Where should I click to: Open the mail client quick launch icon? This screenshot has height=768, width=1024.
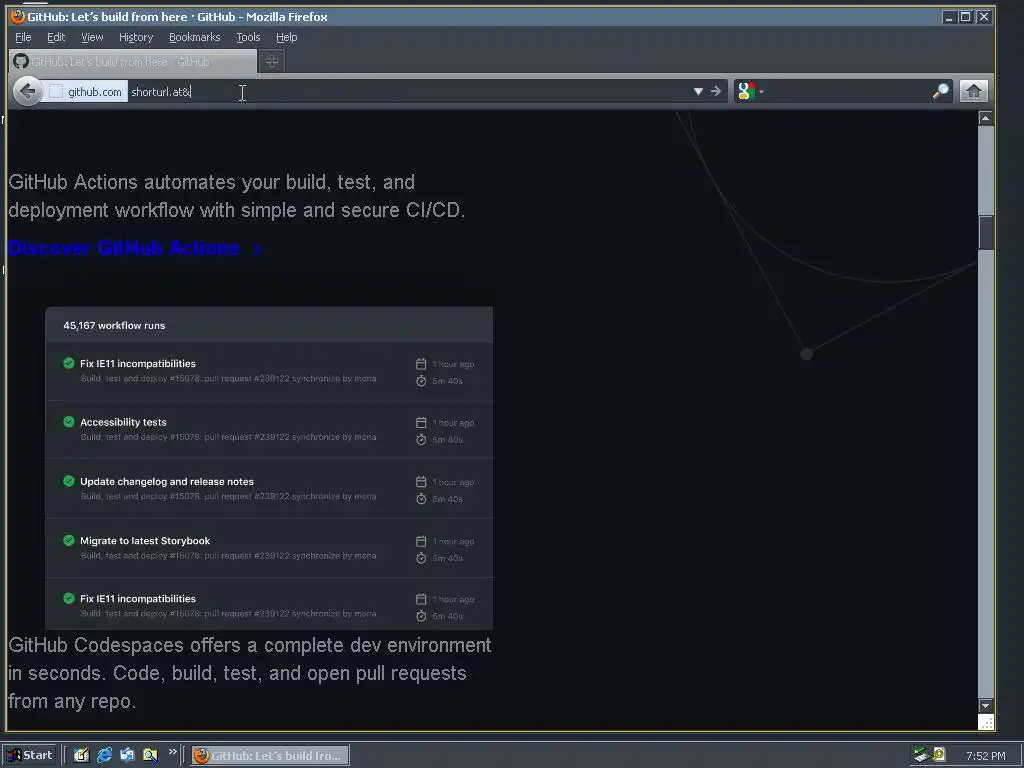pyautogui.click(x=127, y=755)
